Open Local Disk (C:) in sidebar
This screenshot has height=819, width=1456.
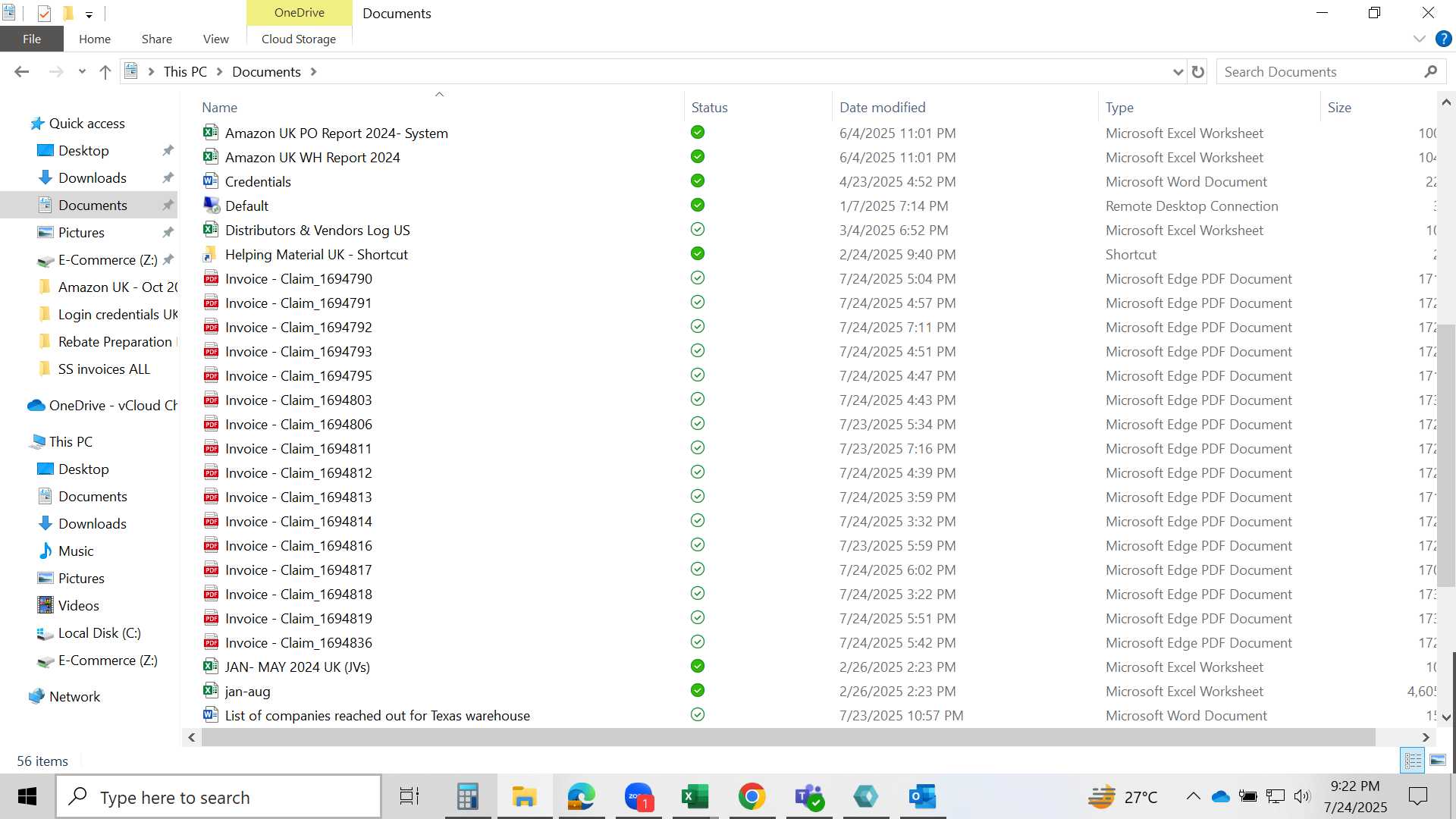(x=99, y=633)
